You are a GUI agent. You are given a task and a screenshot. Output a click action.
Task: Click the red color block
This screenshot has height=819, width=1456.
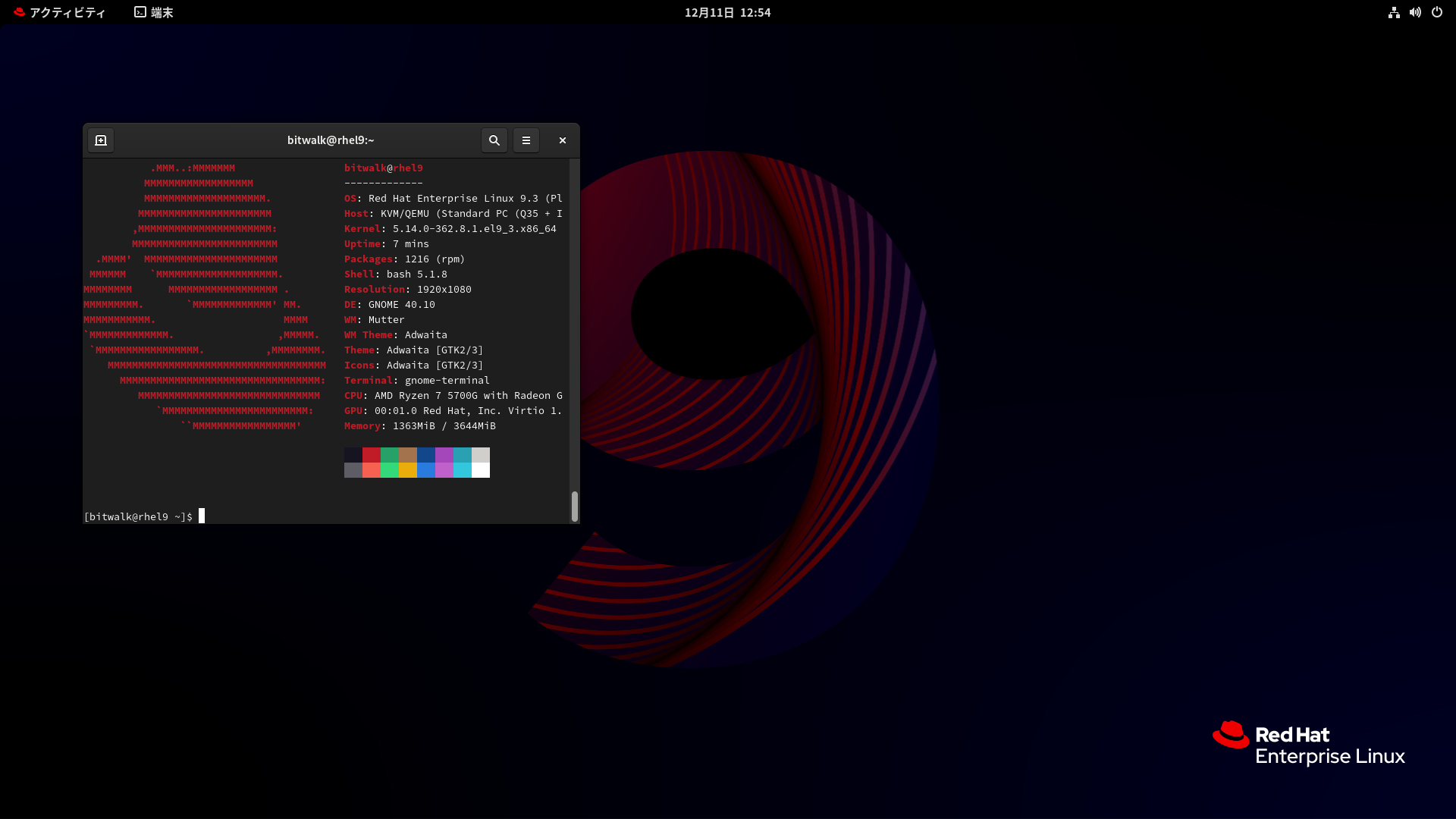(x=372, y=455)
